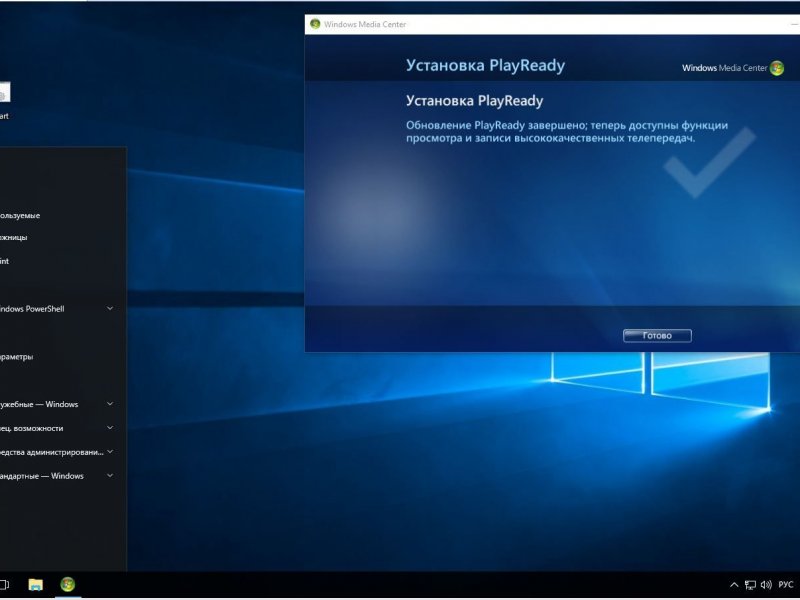The width and height of the screenshot is (800, 600).
Task: Open Параметры in the Start menu
Action: point(17,357)
